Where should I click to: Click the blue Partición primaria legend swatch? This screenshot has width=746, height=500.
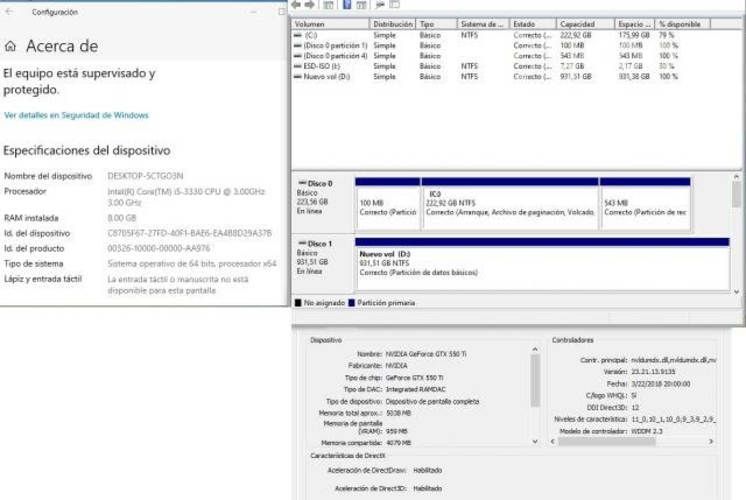click(352, 303)
